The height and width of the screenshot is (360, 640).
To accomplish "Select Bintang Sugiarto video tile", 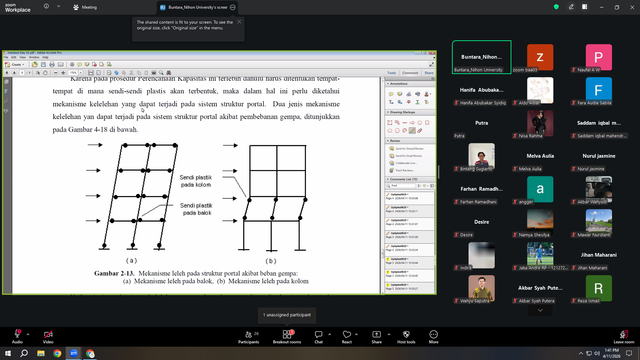I will pyautogui.click(x=482, y=156).
